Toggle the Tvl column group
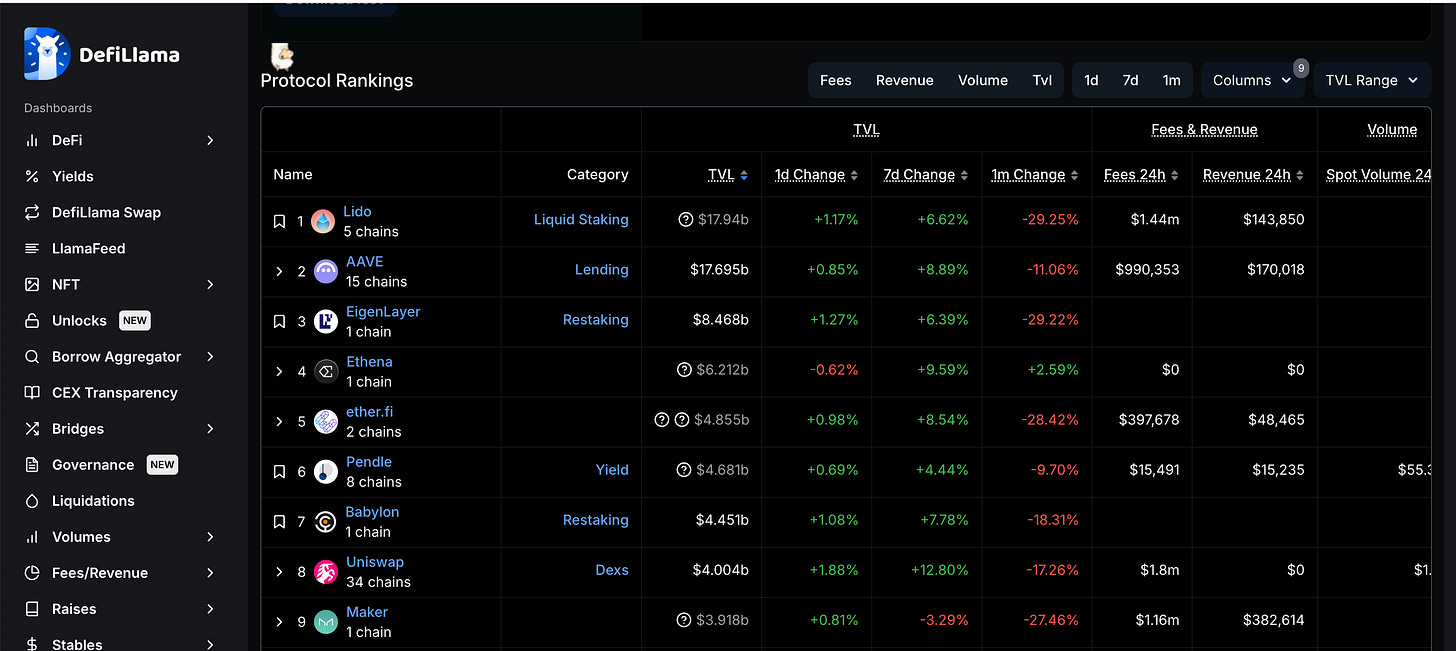 point(1042,80)
